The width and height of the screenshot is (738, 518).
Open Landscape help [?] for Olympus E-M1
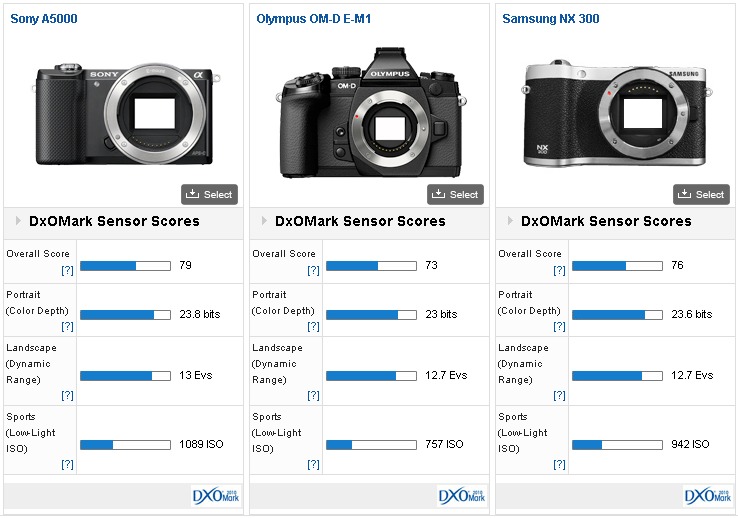pyautogui.click(x=313, y=396)
